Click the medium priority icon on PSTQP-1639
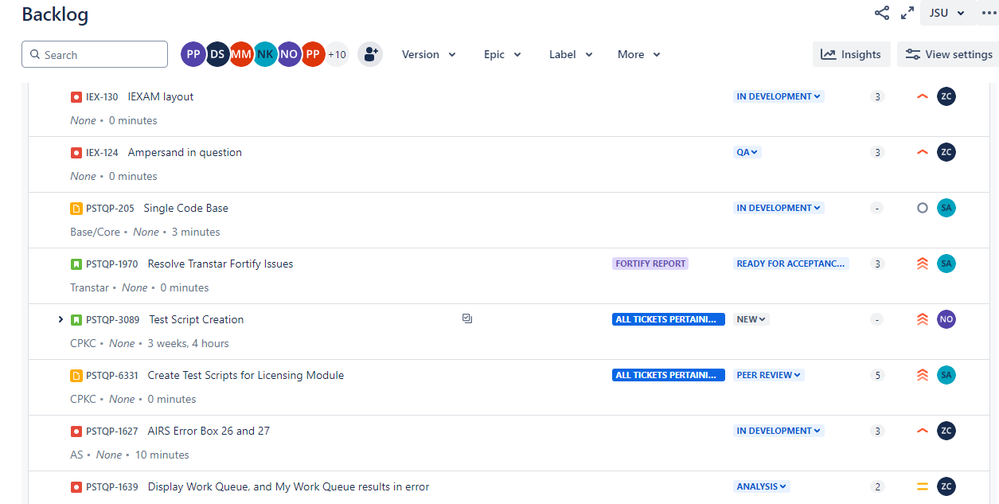The image size is (999, 504). tap(922, 487)
